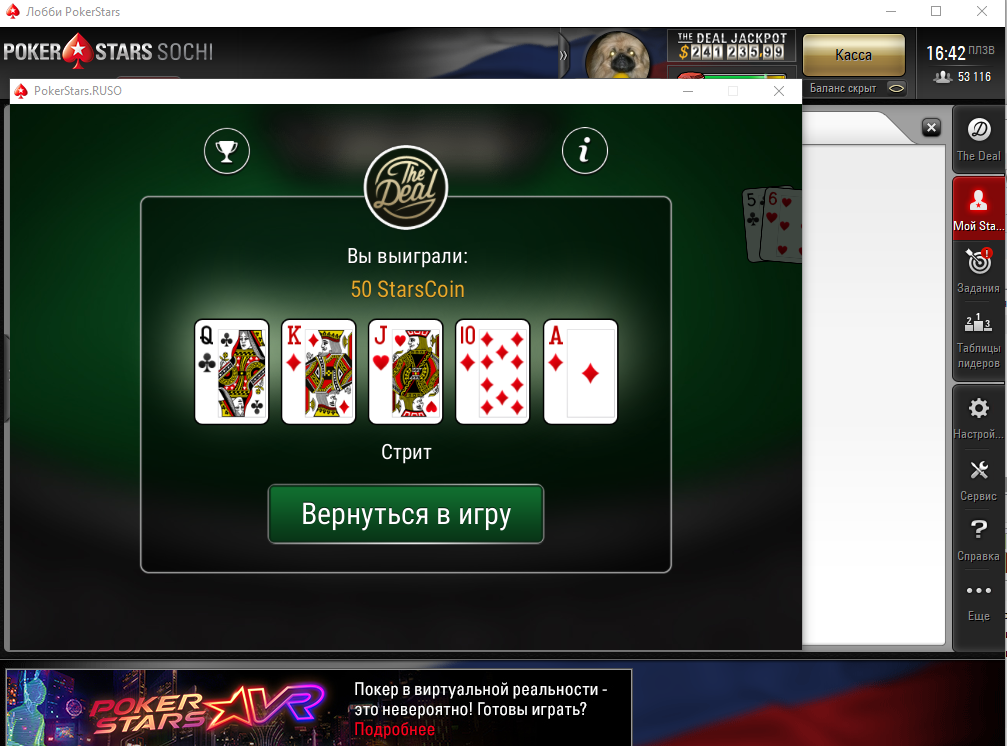Follow the Подробнее link in banner
The image size is (1007, 746).
click(394, 729)
